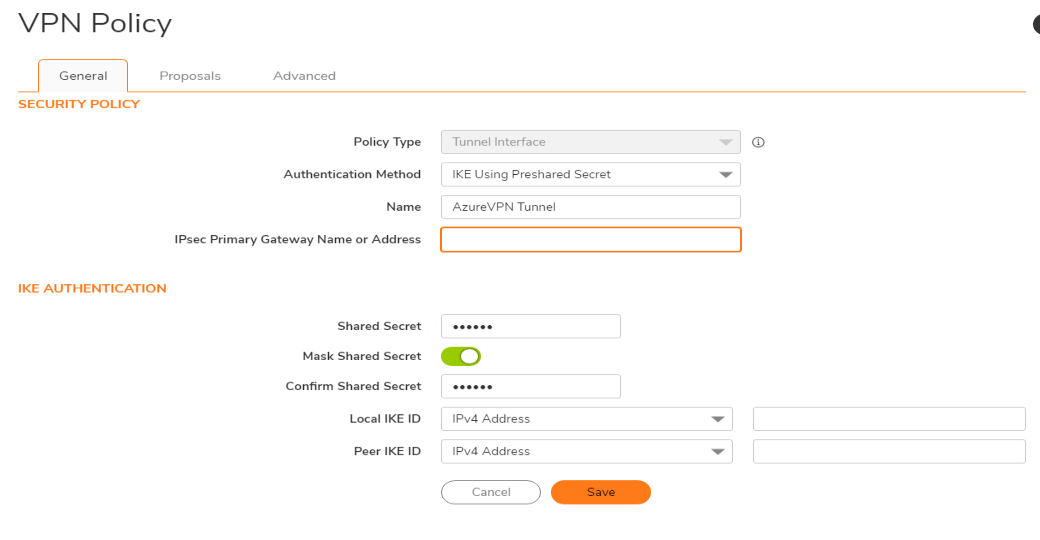Click the dark circle icon at top right
The width and height of the screenshot is (1040, 540).
(x=1036, y=25)
